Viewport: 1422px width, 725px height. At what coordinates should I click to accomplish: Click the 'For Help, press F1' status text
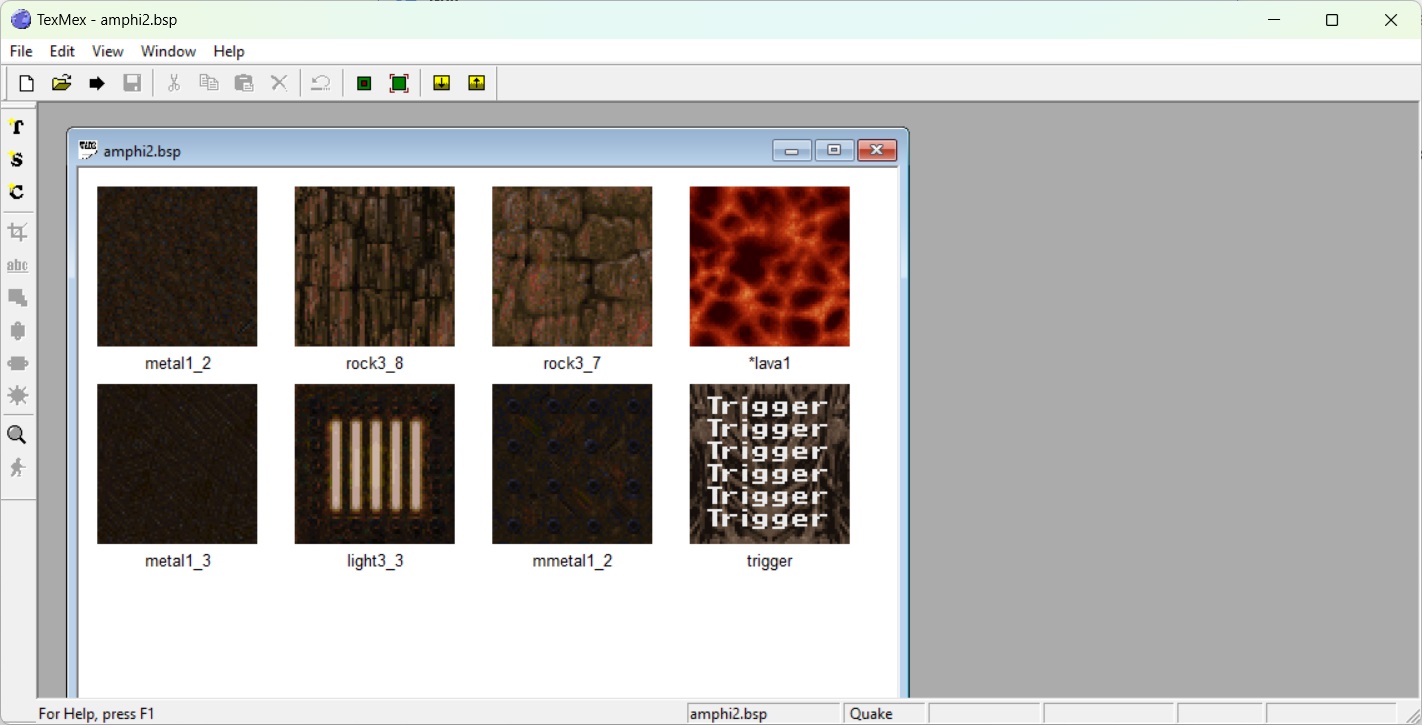(x=96, y=714)
